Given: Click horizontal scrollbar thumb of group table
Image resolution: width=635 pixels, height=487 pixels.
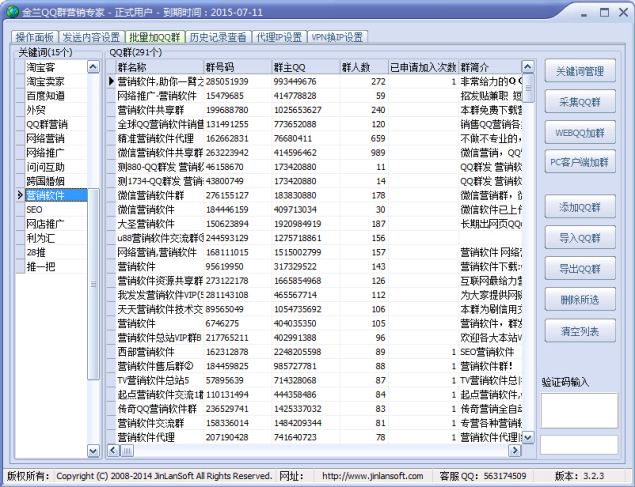Looking at the screenshot, I should click(x=127, y=450).
